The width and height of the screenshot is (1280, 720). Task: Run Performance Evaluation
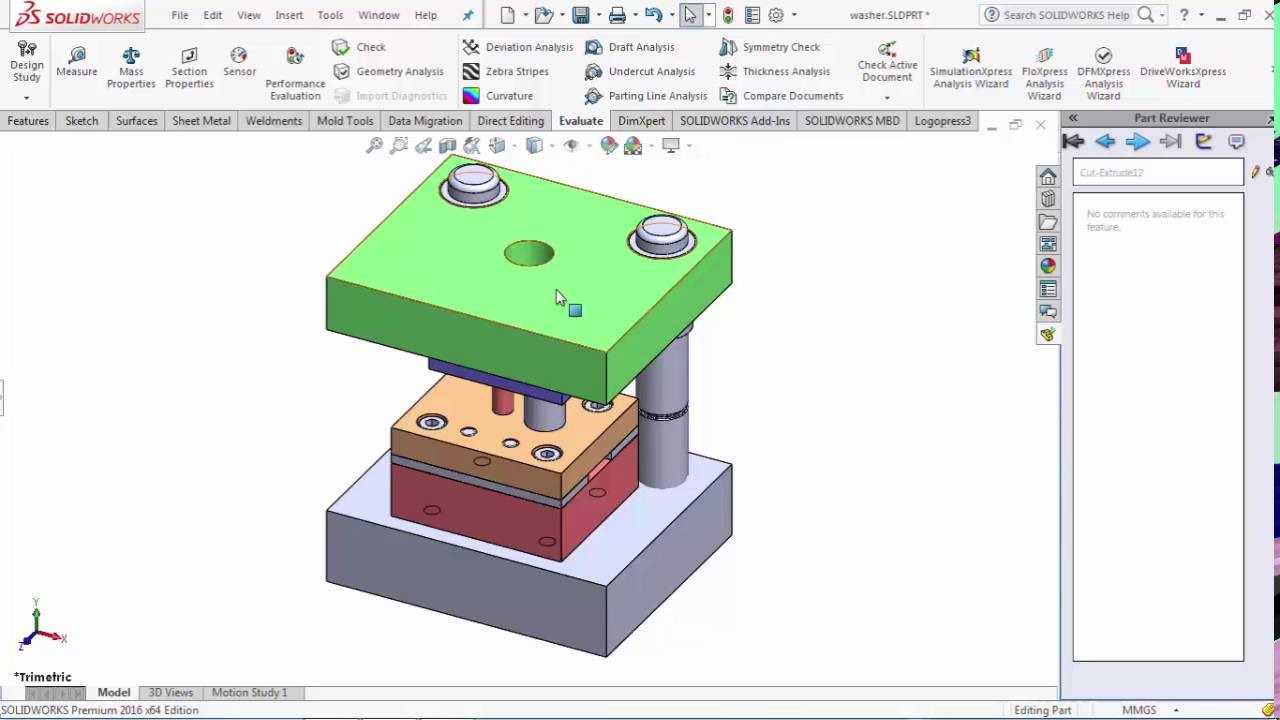coord(295,73)
